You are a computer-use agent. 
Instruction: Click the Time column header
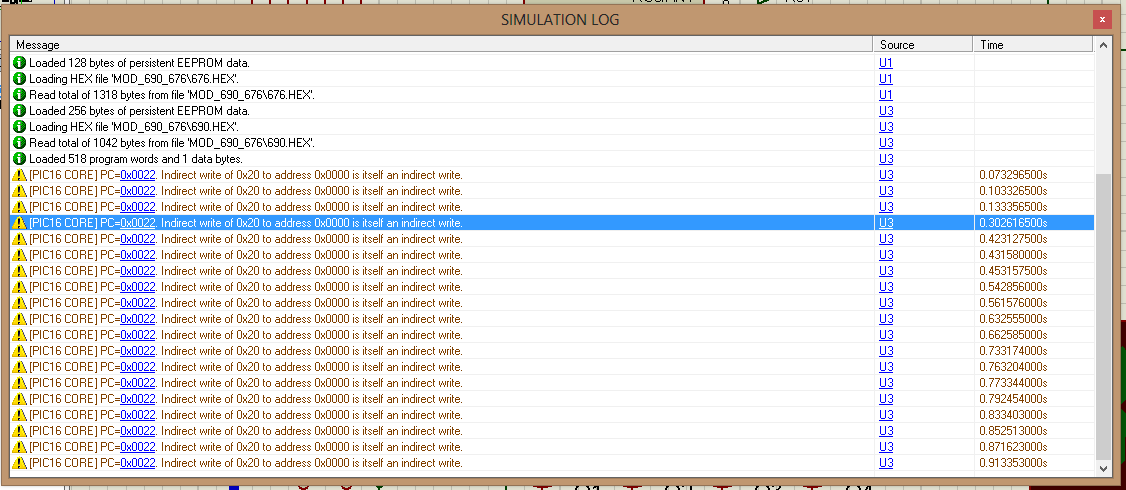1030,45
